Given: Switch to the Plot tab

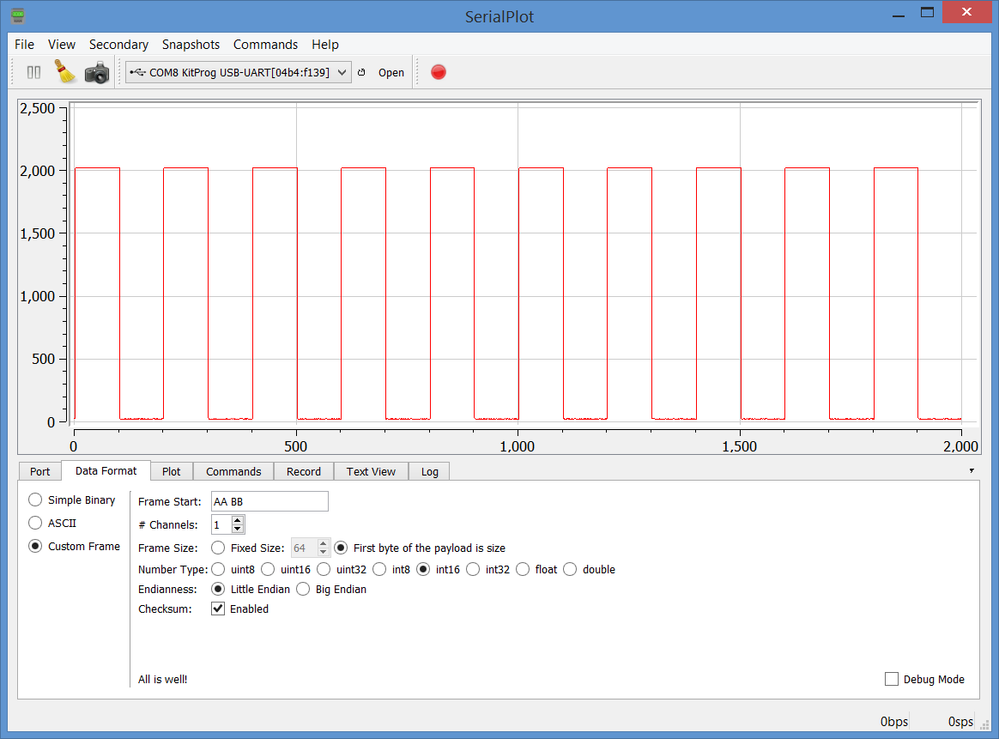Looking at the screenshot, I should [x=171, y=471].
